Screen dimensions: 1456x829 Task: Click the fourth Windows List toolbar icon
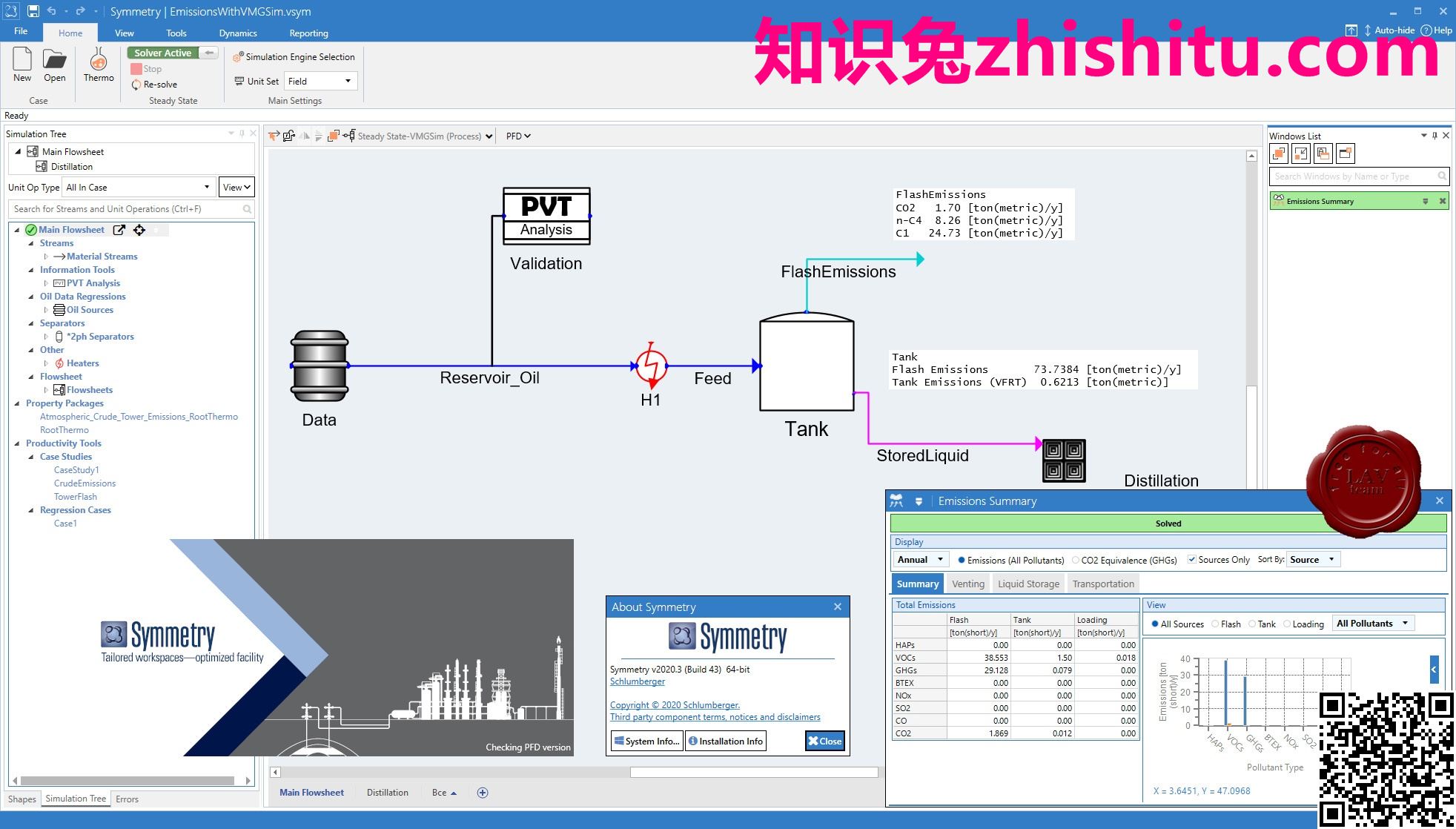1346,153
